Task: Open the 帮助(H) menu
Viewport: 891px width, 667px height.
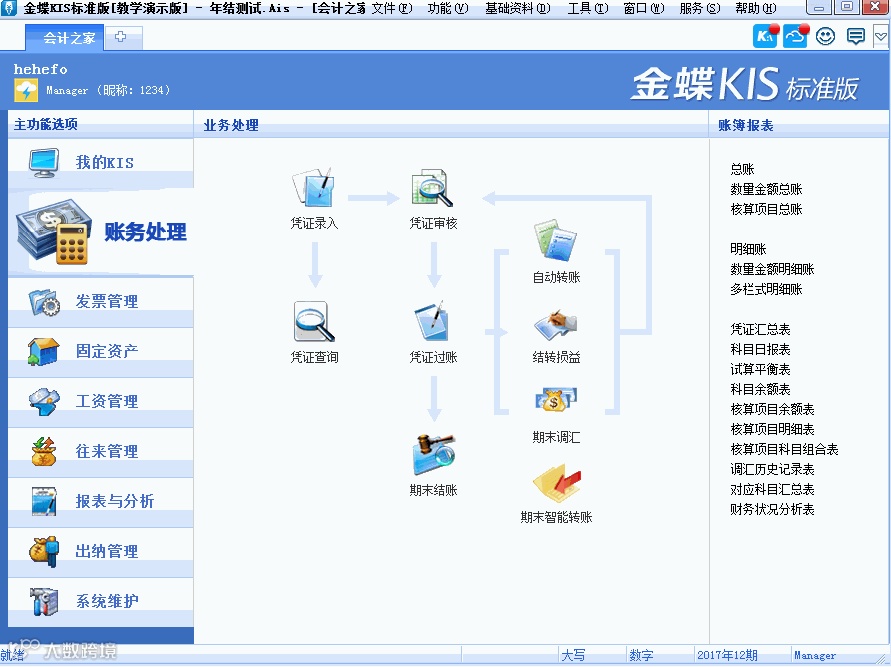Action: pos(755,8)
